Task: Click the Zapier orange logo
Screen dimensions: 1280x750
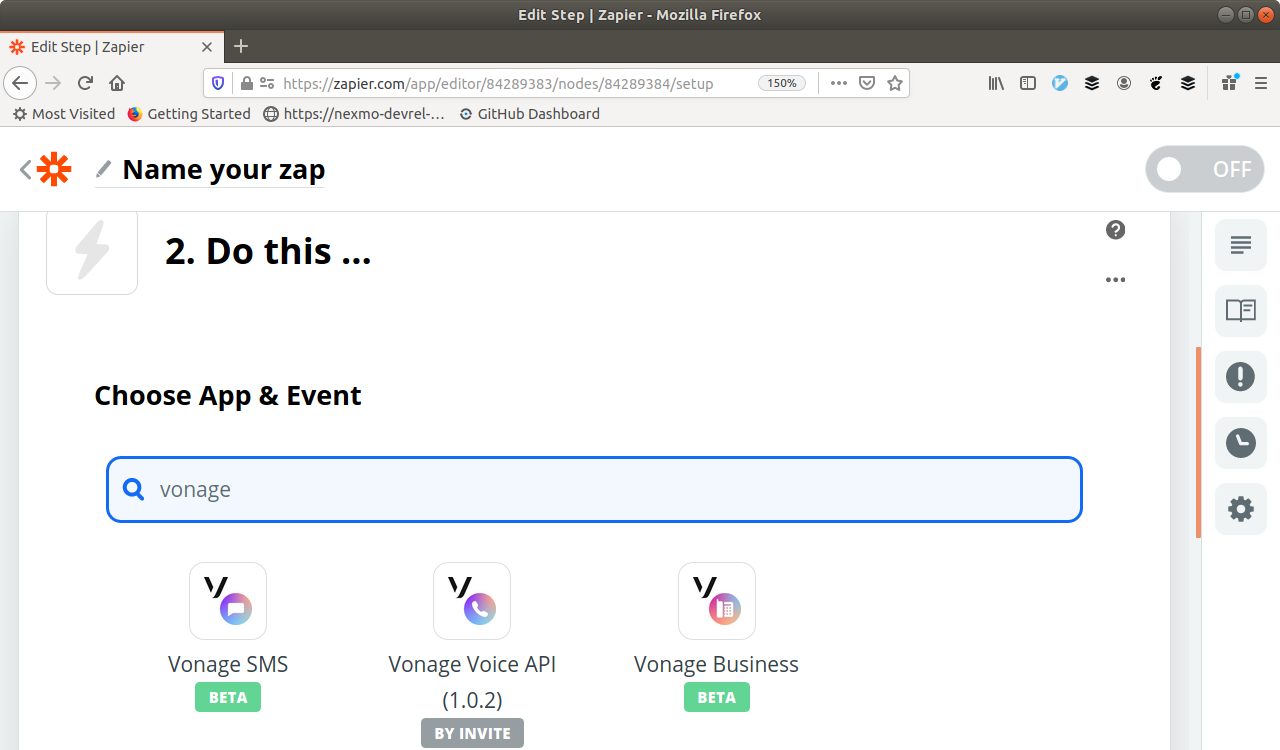Action: tap(54, 169)
